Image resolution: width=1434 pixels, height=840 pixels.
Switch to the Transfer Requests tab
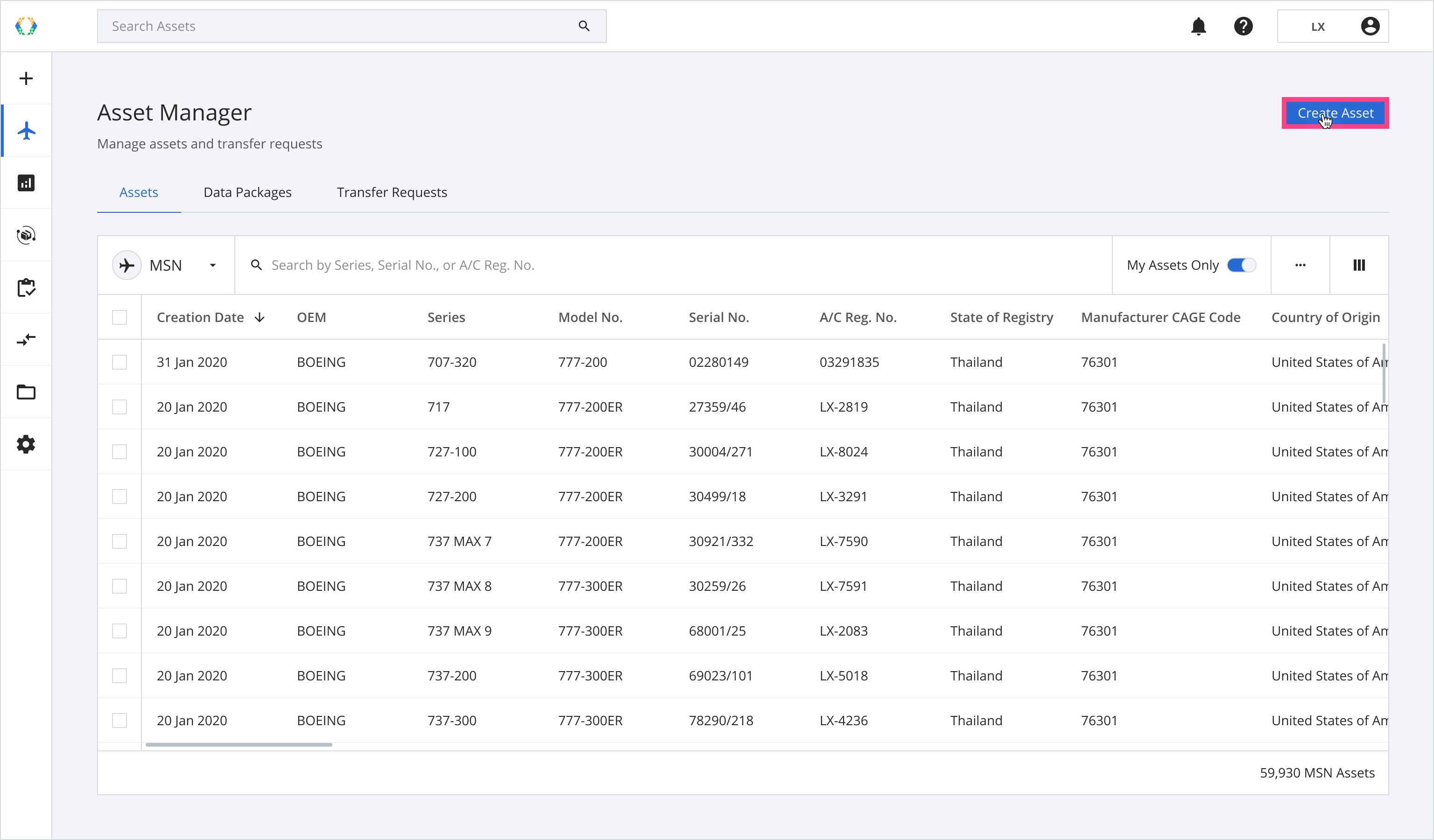point(392,192)
